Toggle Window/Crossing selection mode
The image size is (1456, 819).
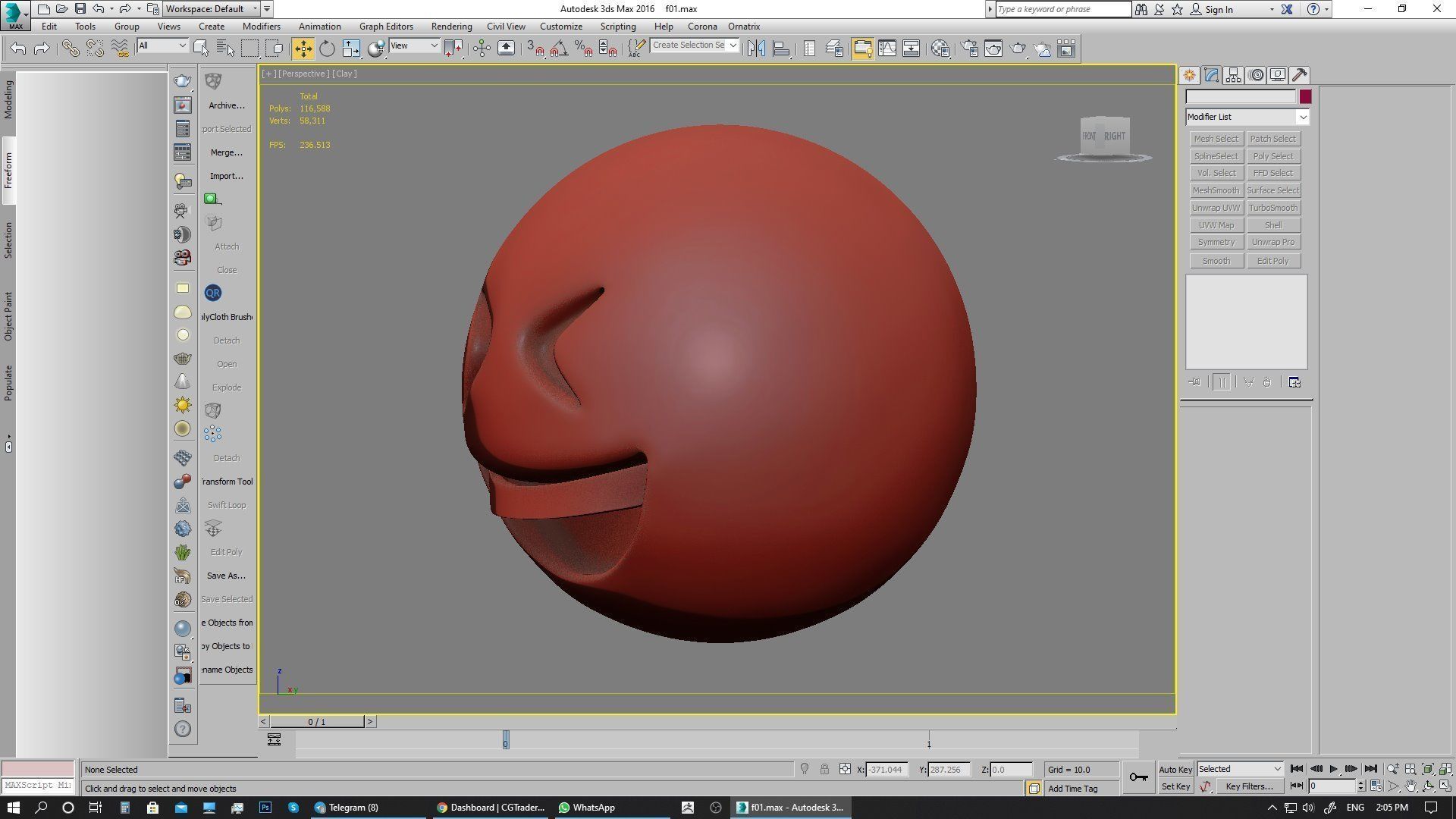275,49
